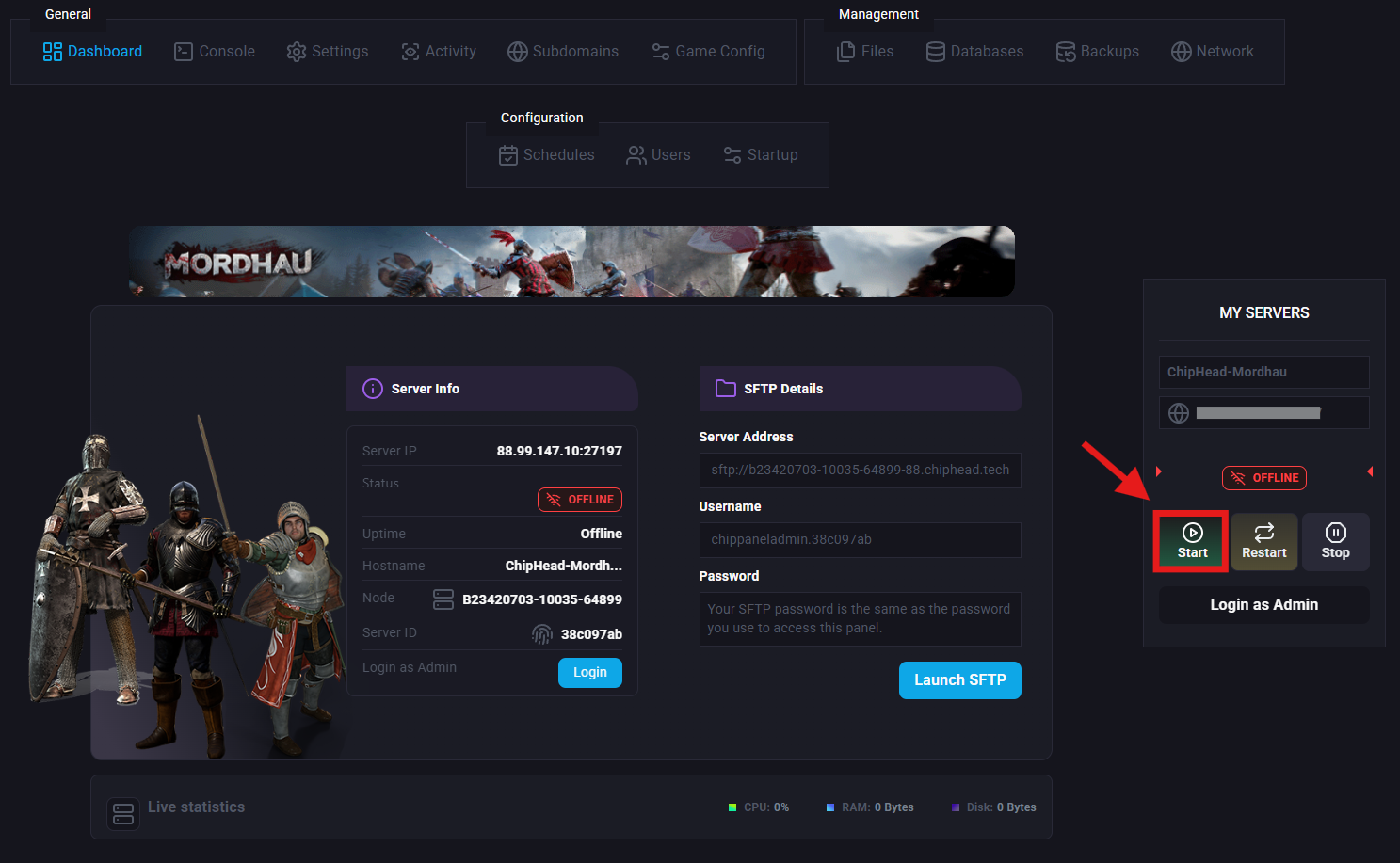Screen dimensions: 1400x863
Task: Click the SFTP Password note box
Action: coord(861,619)
